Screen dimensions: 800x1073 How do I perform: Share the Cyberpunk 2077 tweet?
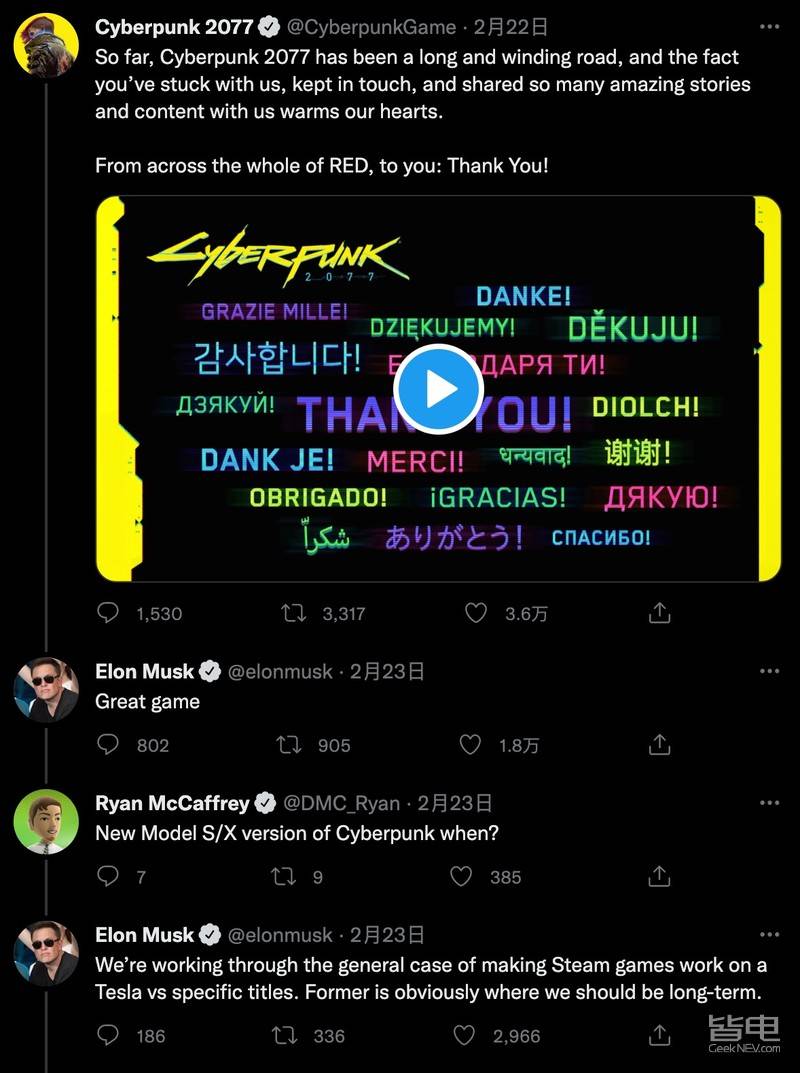tap(659, 612)
